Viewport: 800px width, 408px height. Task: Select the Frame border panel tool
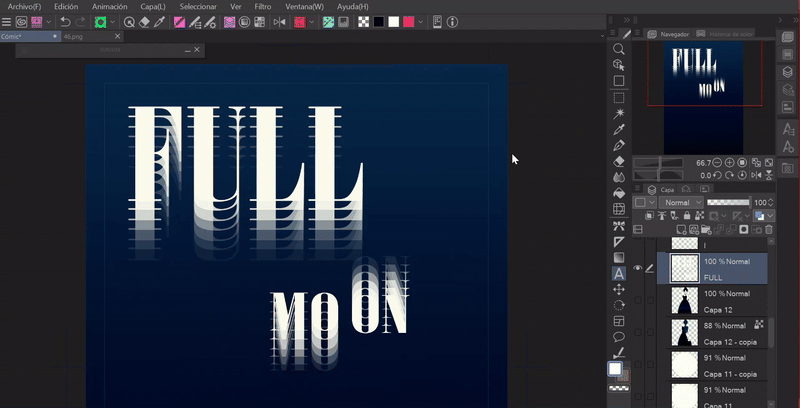point(618,321)
